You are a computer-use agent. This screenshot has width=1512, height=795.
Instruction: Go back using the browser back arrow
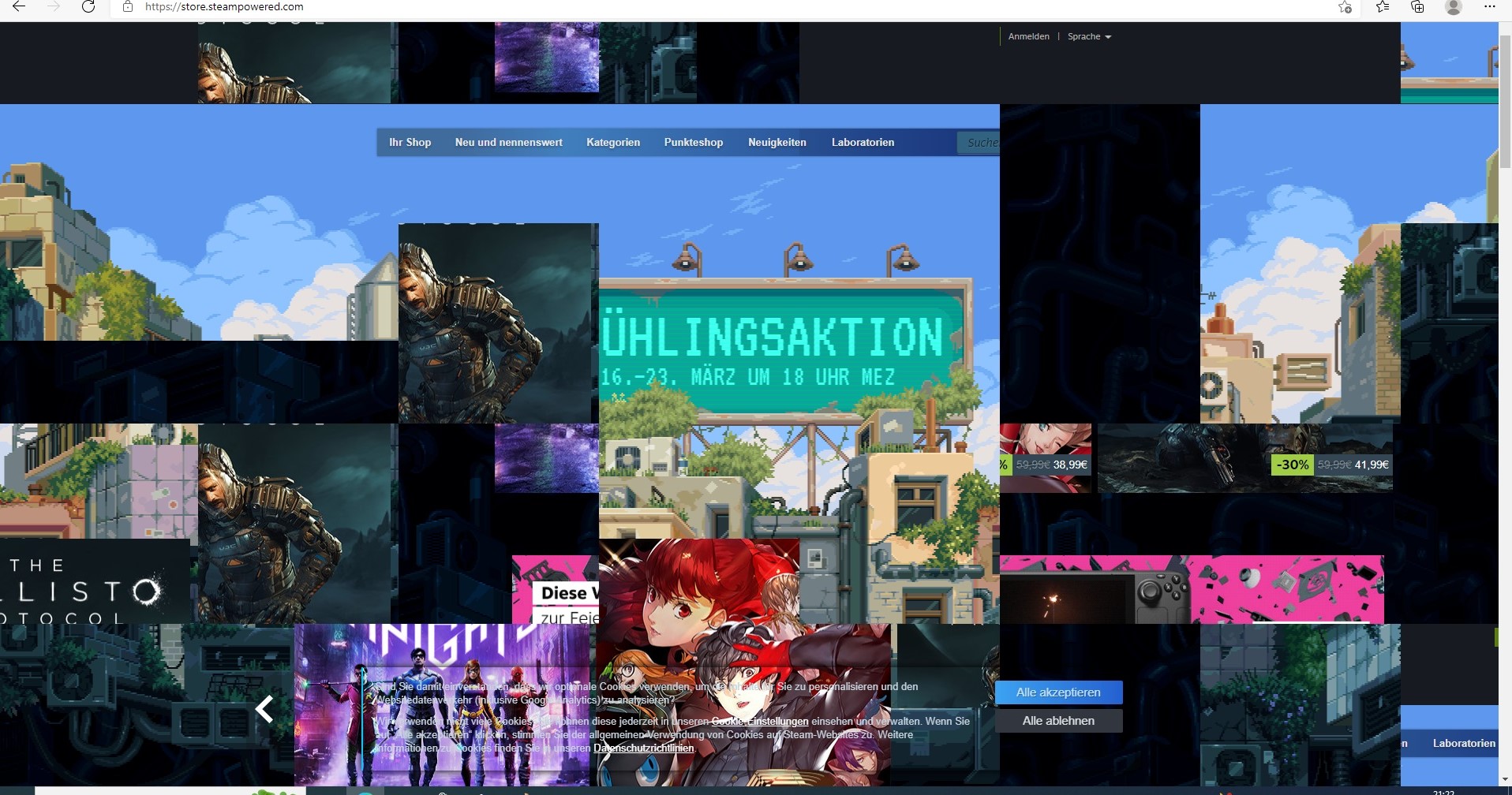click(x=19, y=6)
